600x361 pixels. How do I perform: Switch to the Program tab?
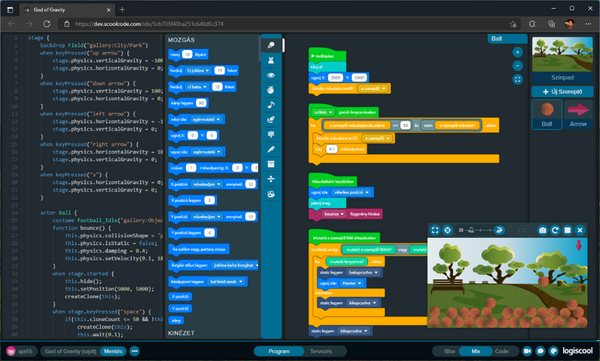point(279,351)
